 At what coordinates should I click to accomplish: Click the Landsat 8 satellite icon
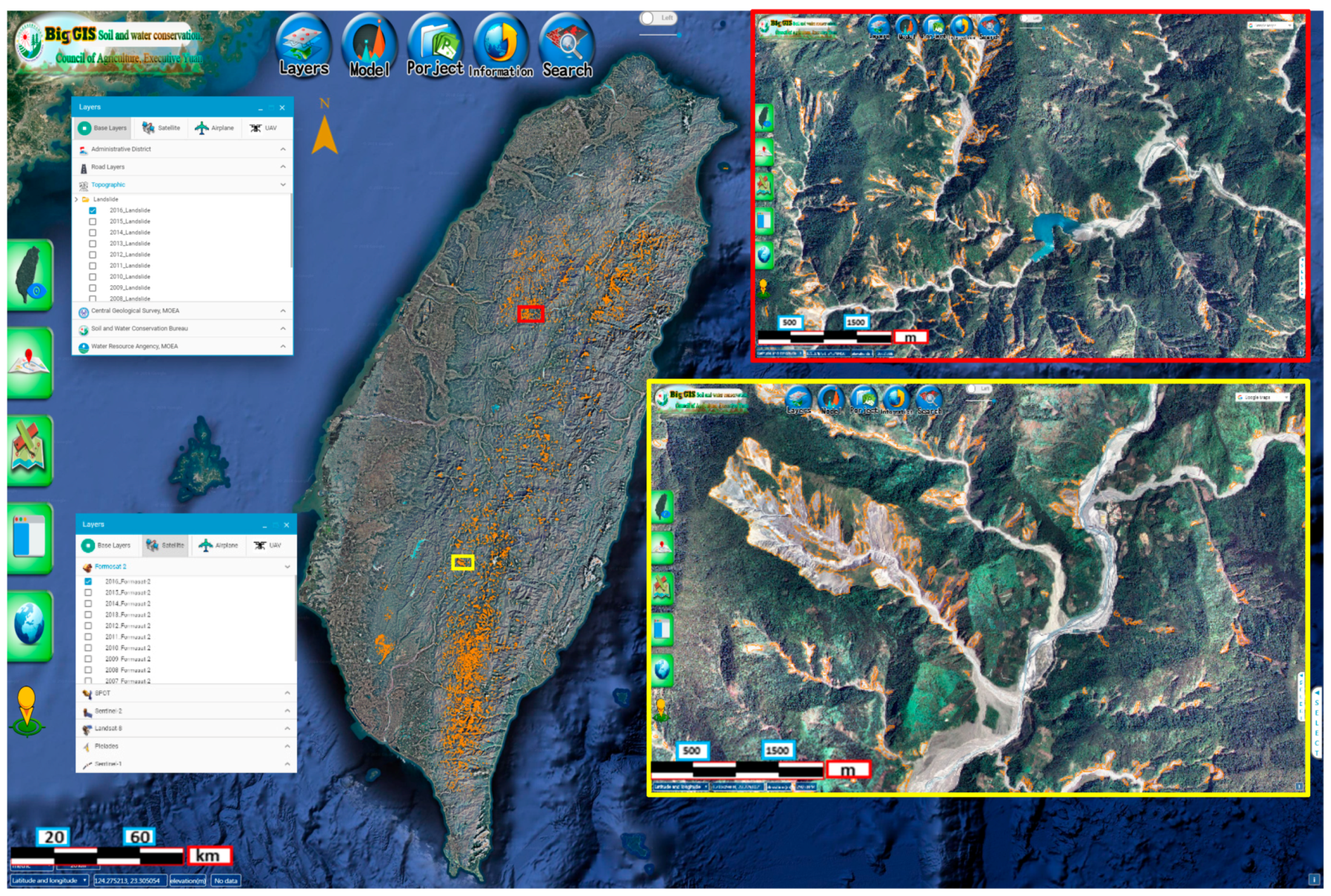(87, 729)
